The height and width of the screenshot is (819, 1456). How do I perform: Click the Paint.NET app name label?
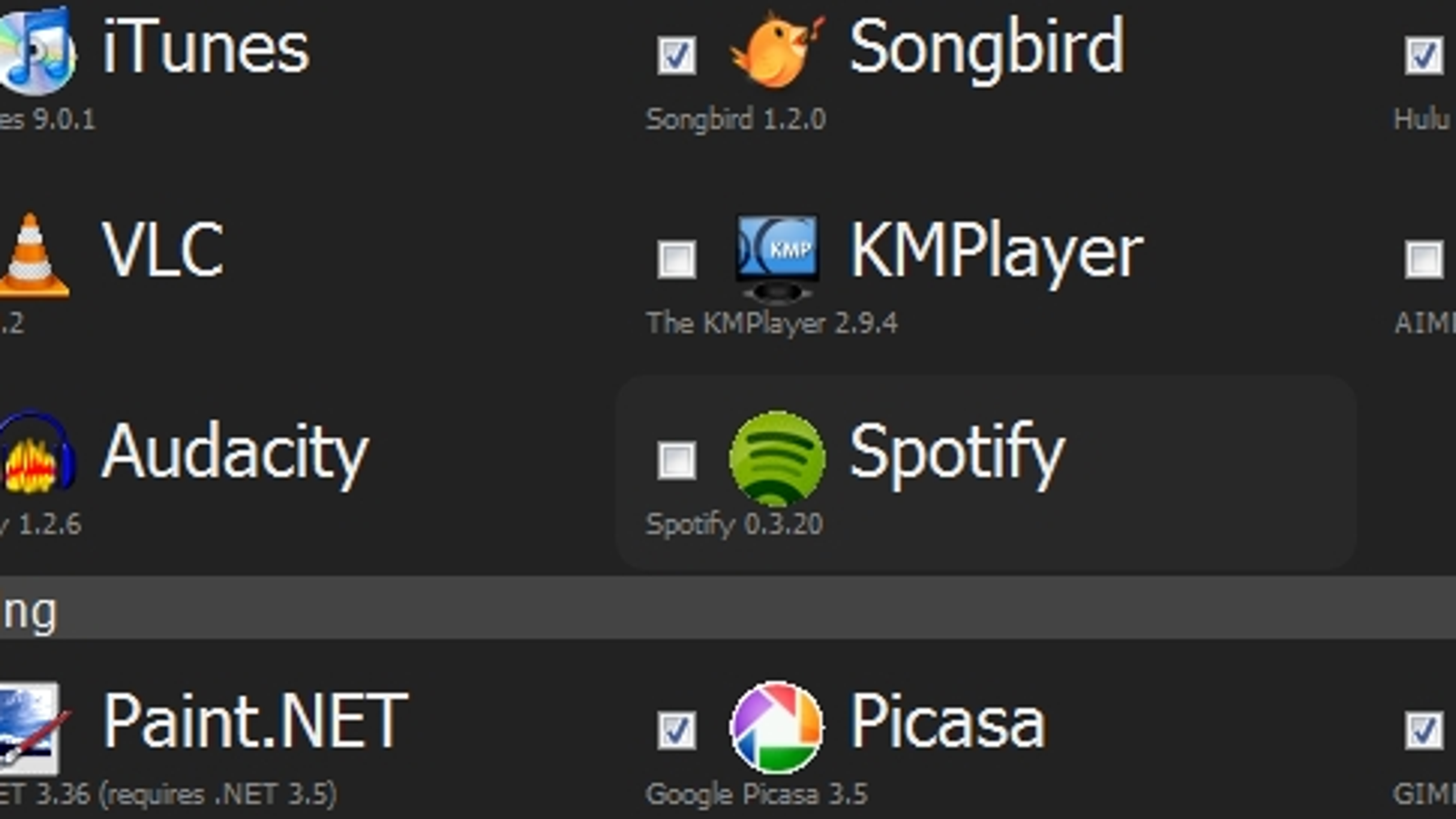255,722
